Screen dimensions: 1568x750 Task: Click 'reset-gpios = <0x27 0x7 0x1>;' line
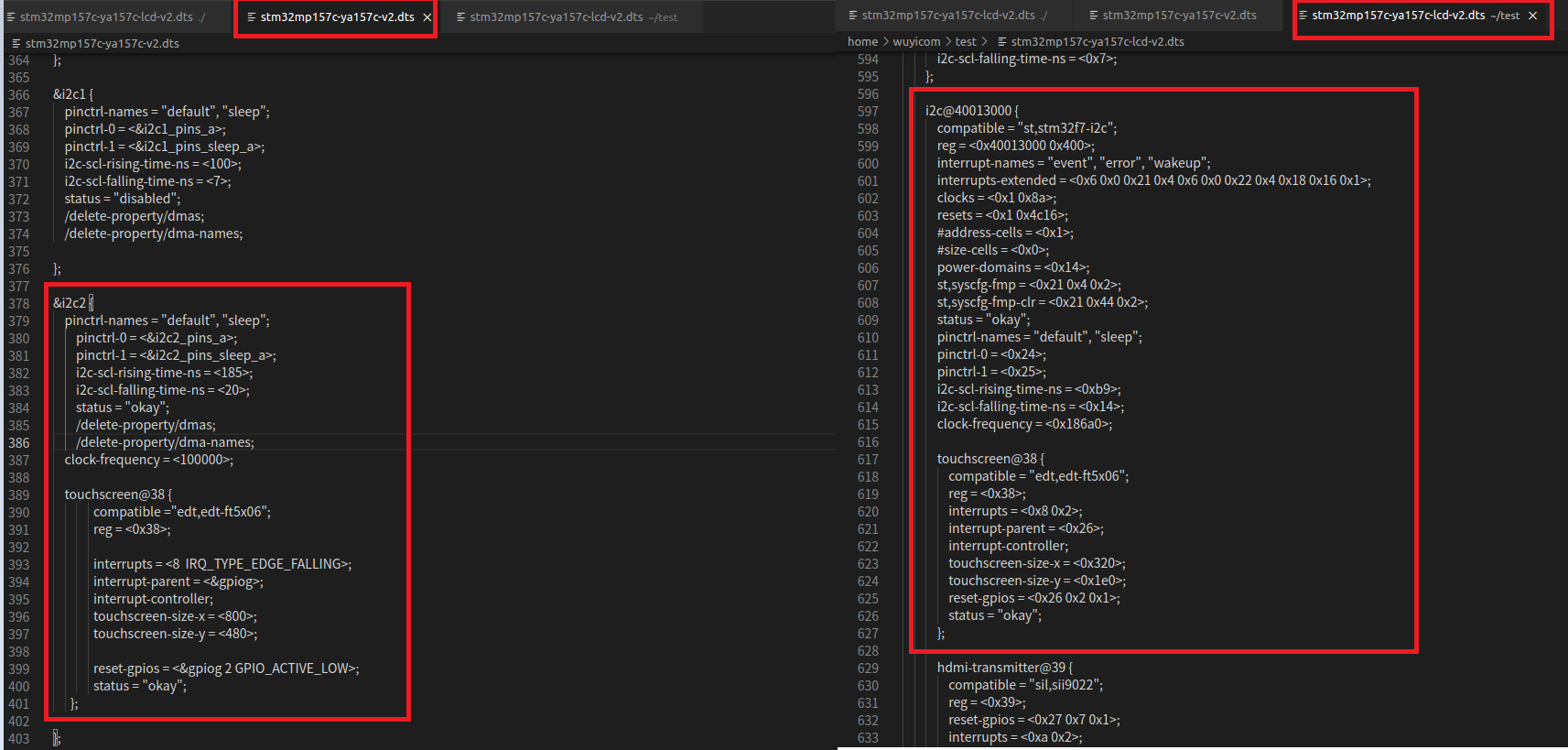[x=1034, y=720]
